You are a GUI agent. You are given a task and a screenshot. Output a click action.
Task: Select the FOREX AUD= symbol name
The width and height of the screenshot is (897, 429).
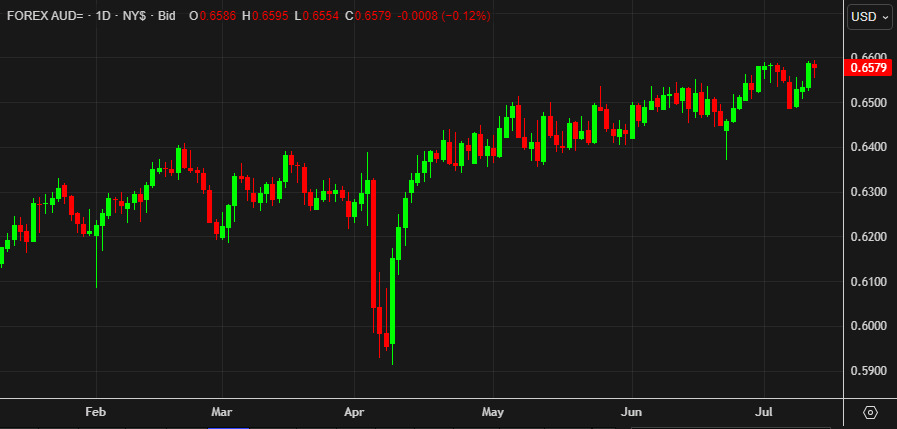click(45, 16)
